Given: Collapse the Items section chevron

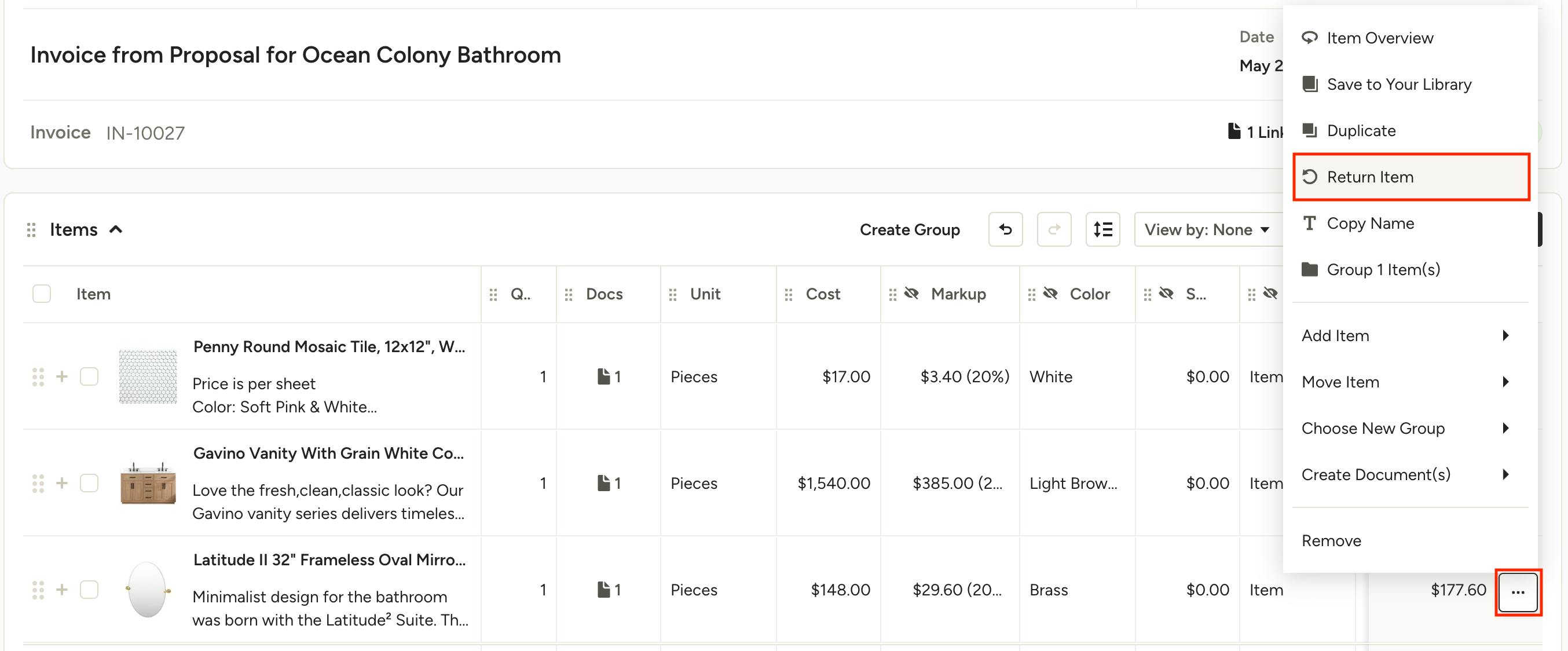Looking at the screenshot, I should (116, 229).
